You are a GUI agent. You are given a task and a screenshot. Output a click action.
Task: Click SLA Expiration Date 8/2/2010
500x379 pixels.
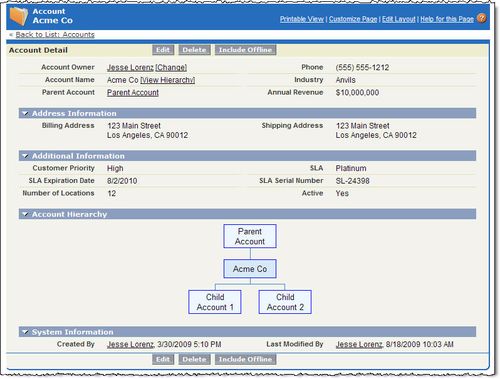coord(122,181)
